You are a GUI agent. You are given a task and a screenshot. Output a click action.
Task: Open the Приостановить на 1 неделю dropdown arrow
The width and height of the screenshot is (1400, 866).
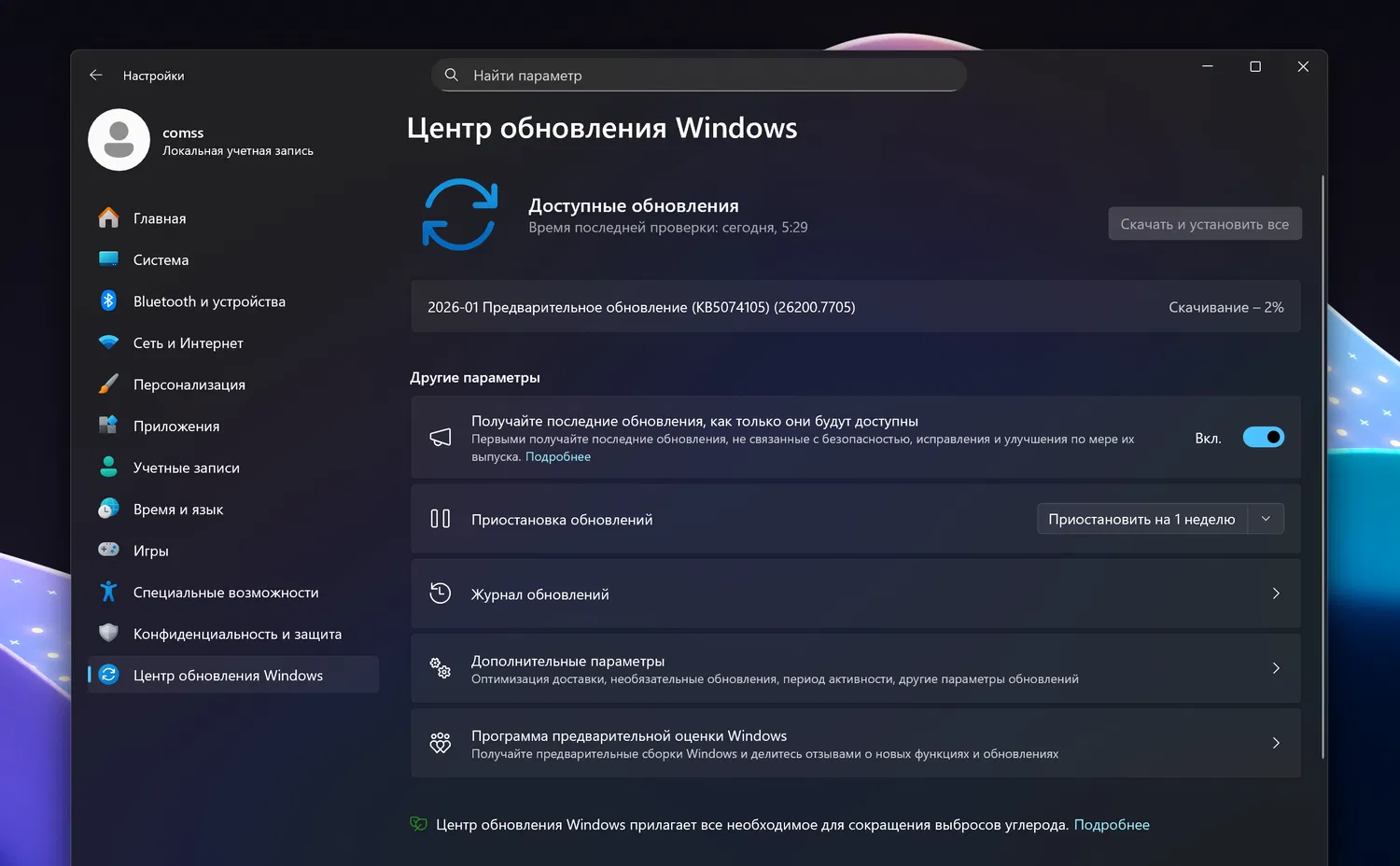point(1266,519)
